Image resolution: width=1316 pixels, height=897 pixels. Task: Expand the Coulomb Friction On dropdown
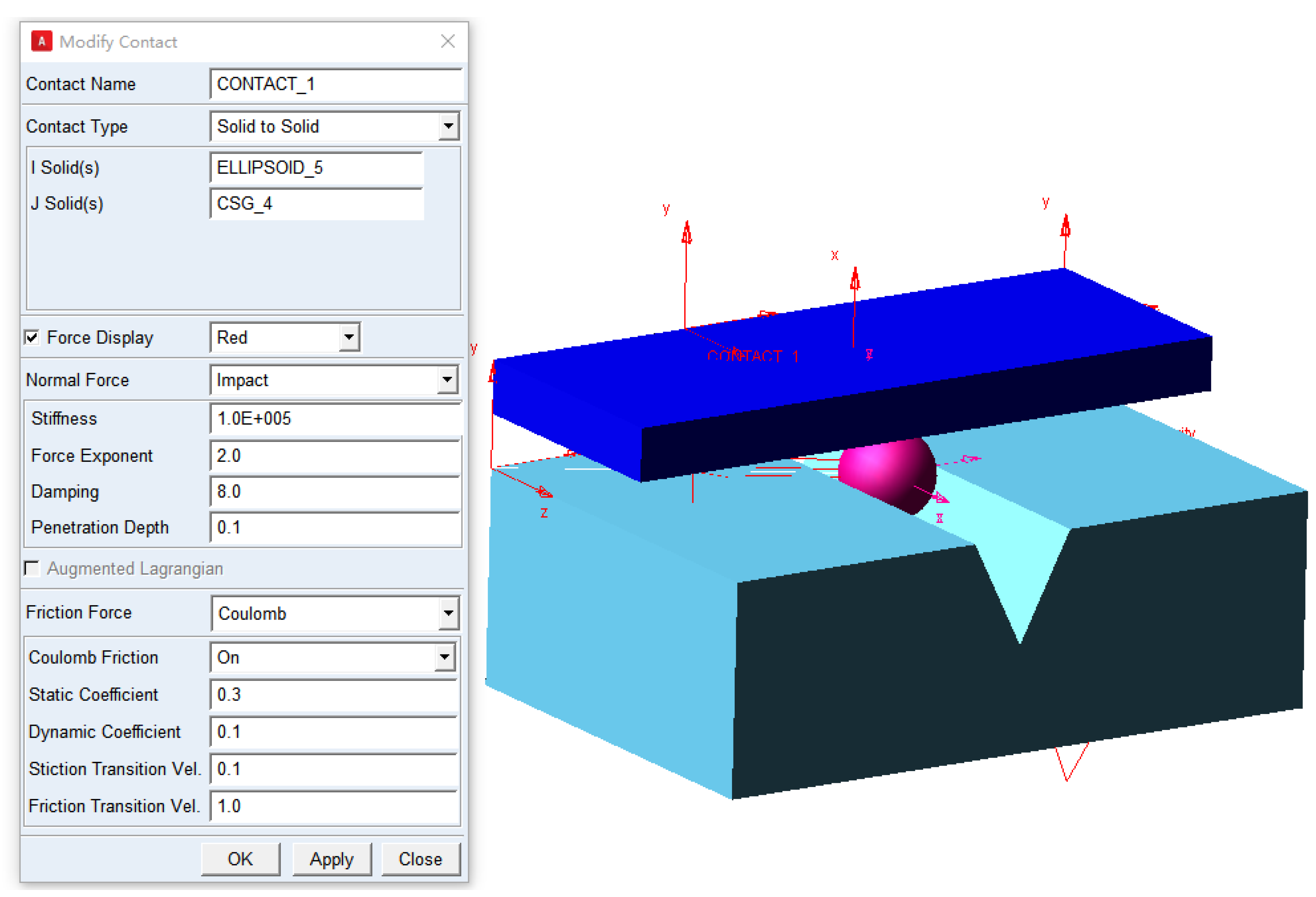(444, 657)
